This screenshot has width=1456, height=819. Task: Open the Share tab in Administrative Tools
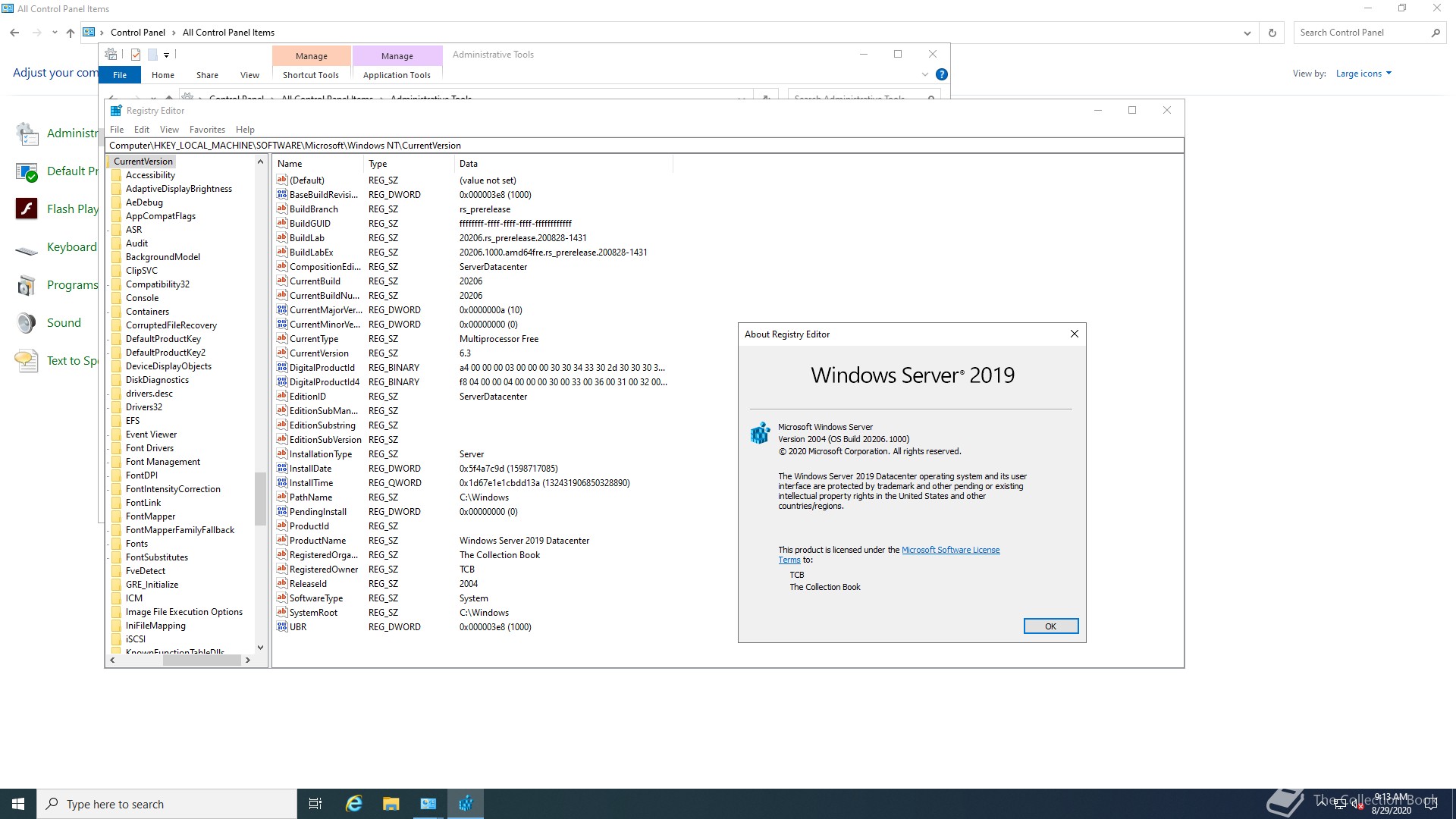[x=207, y=75]
